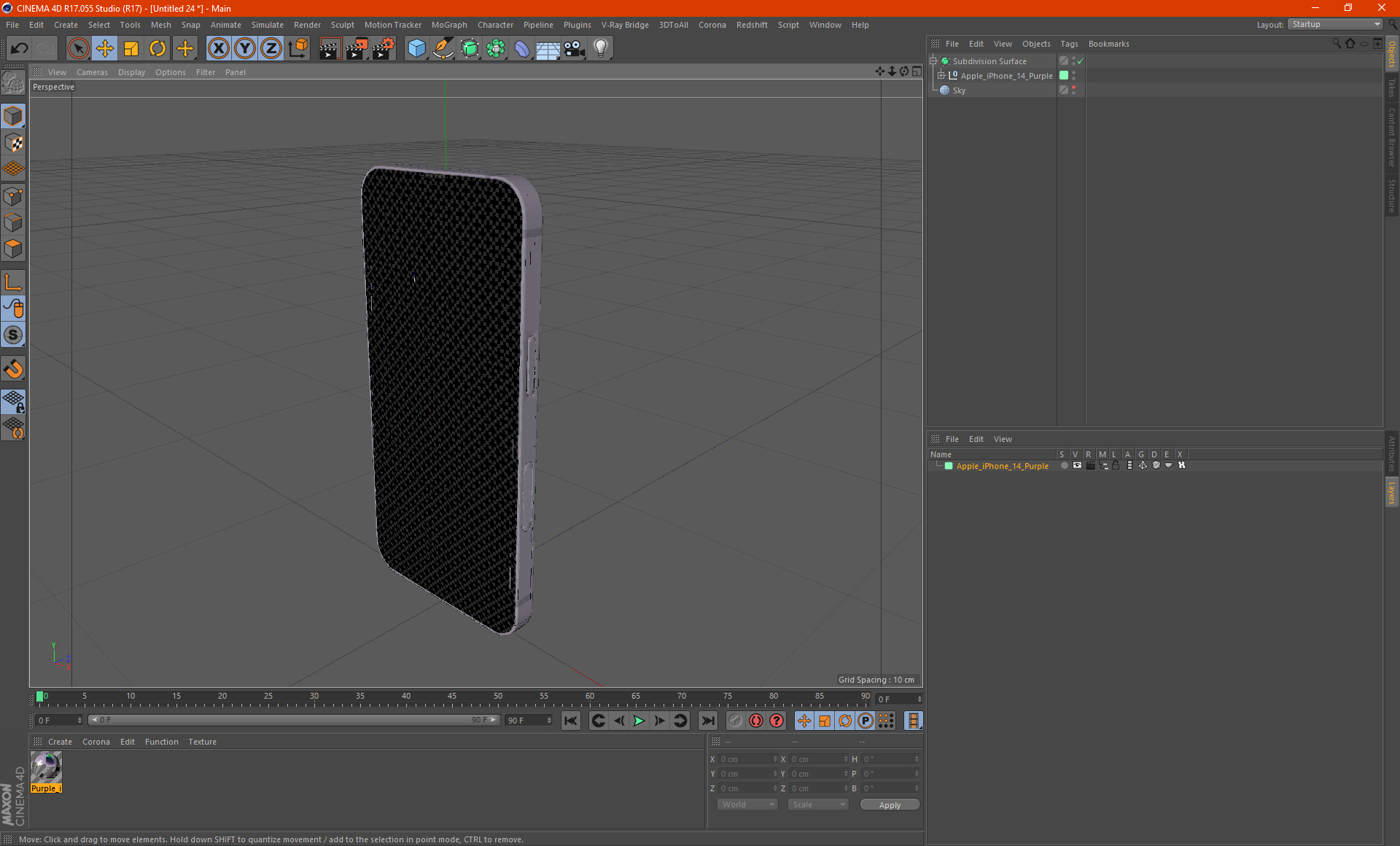Open the spline Pen tool
Screen dimensions: 1400x846
(443, 49)
